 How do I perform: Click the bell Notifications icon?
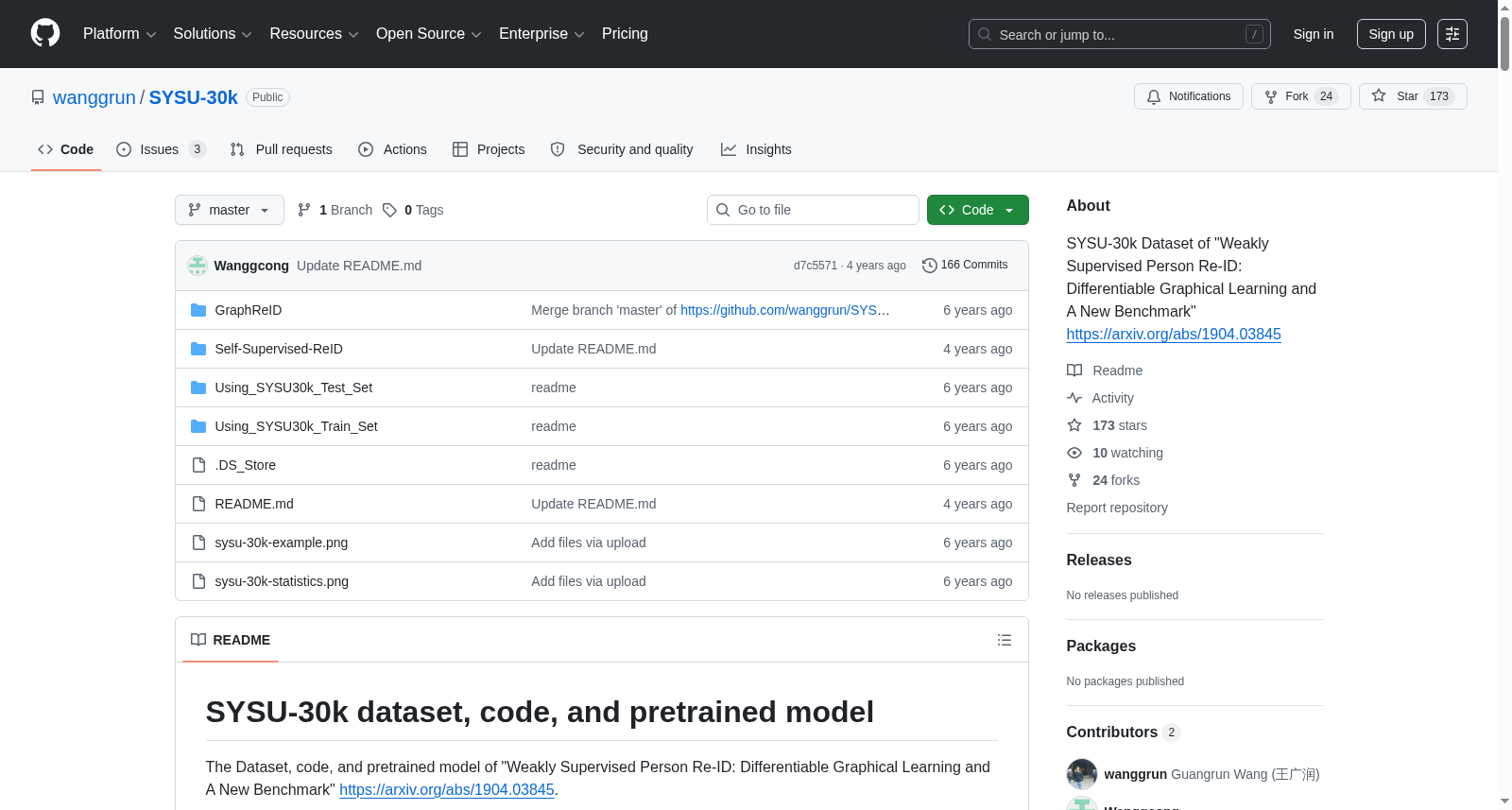point(1154,96)
